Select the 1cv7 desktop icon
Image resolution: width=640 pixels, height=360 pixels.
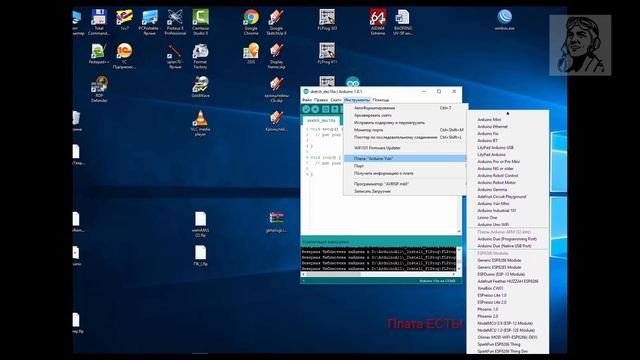[124, 20]
